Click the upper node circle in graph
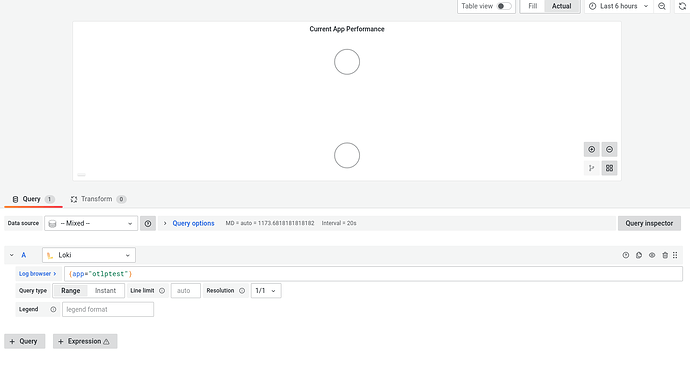 pos(347,62)
